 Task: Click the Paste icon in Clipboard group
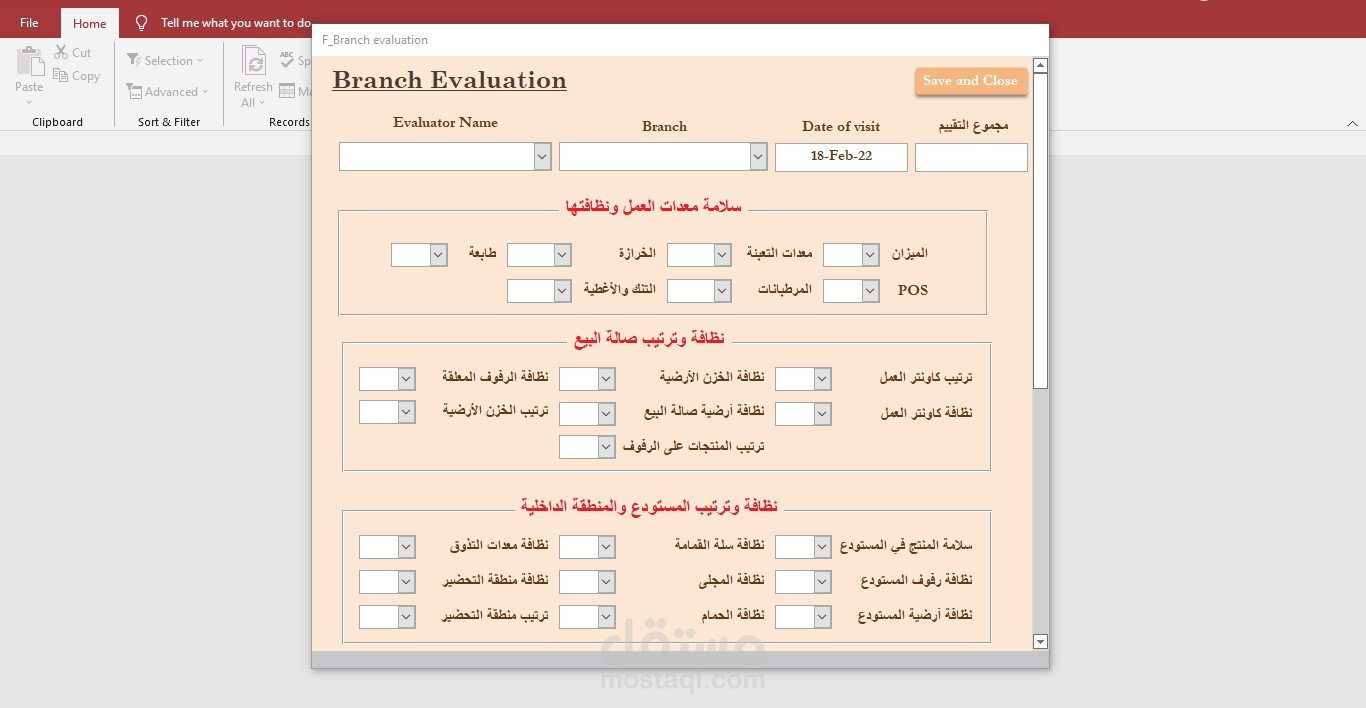(x=29, y=62)
